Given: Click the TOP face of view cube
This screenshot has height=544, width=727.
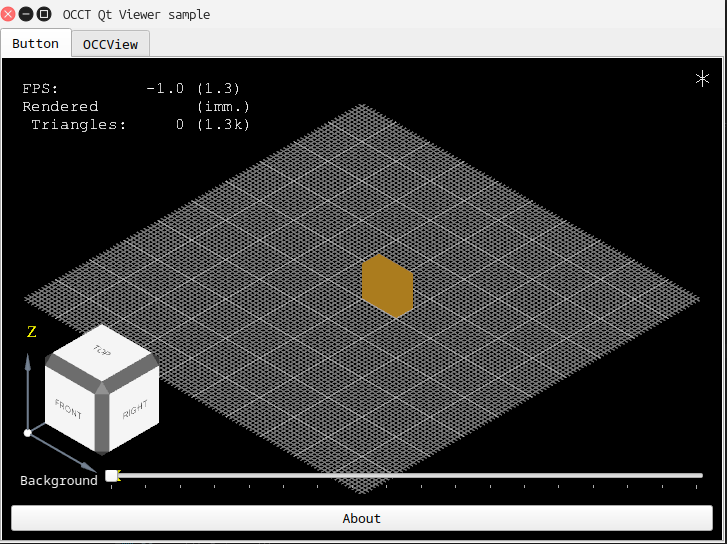Looking at the screenshot, I should [101, 351].
